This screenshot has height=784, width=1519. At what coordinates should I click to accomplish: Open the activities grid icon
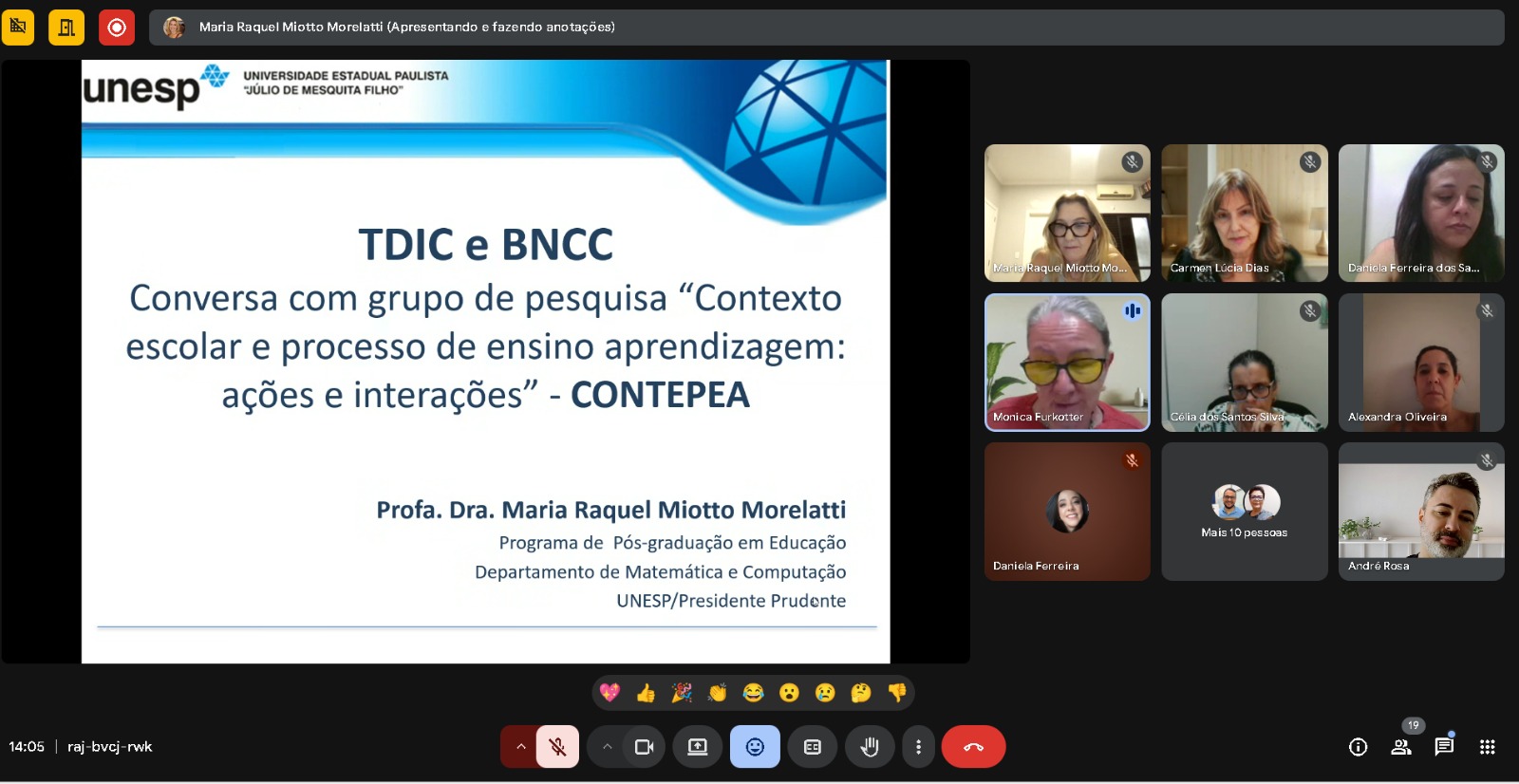(1487, 747)
